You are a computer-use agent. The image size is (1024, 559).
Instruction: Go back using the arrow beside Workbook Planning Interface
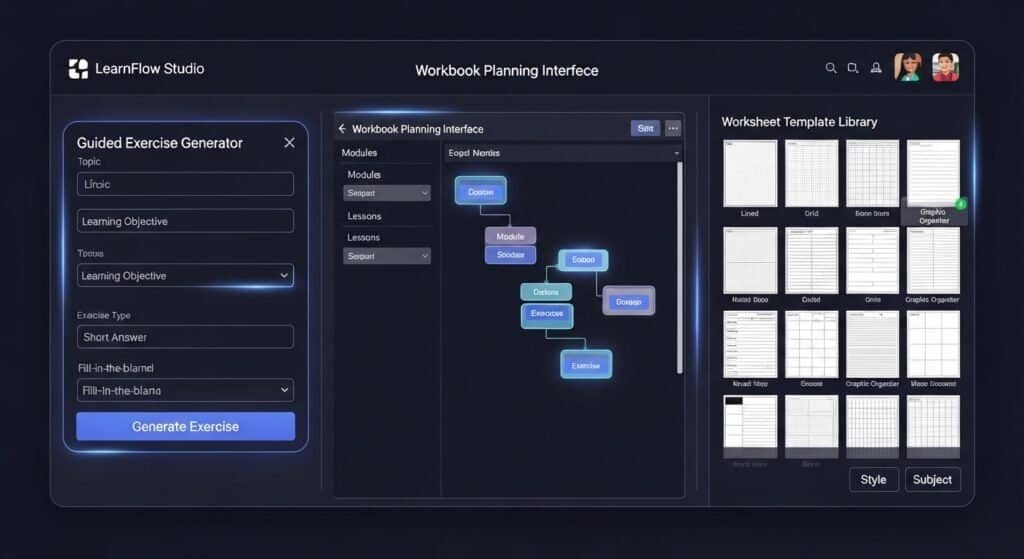342,129
